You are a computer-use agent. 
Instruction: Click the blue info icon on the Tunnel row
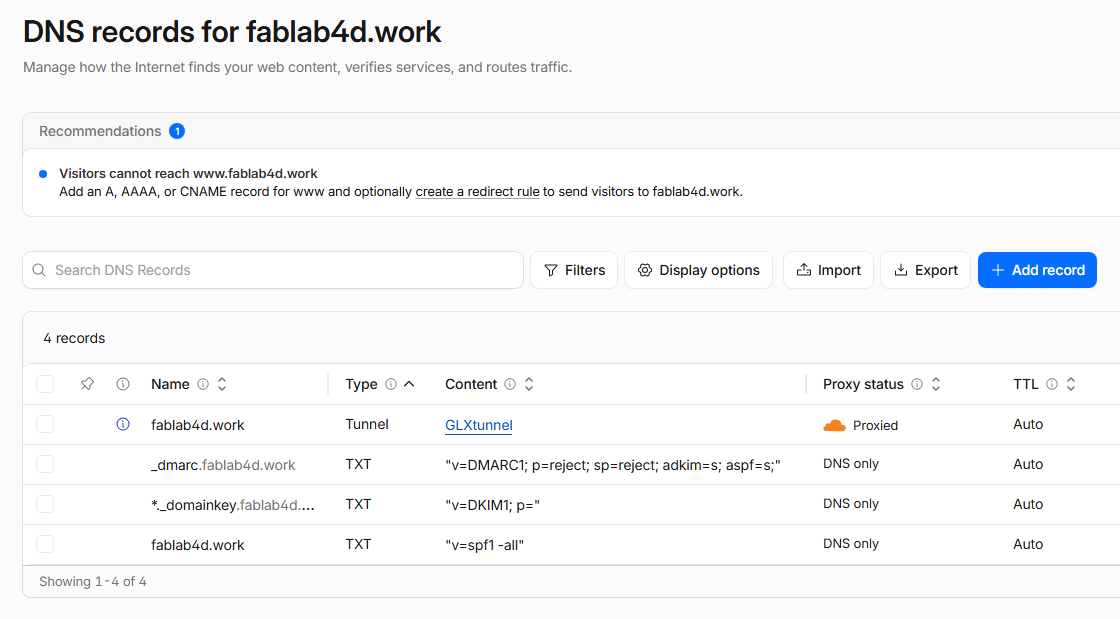[123, 425]
